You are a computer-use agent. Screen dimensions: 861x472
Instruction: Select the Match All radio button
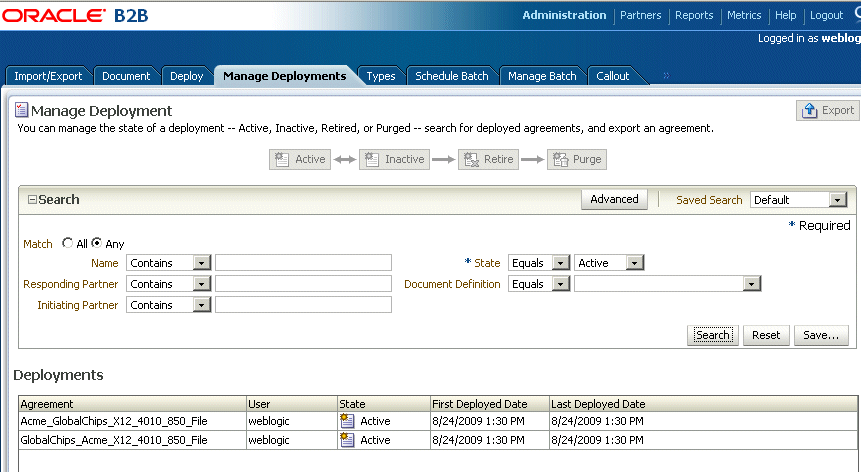[x=68, y=243]
